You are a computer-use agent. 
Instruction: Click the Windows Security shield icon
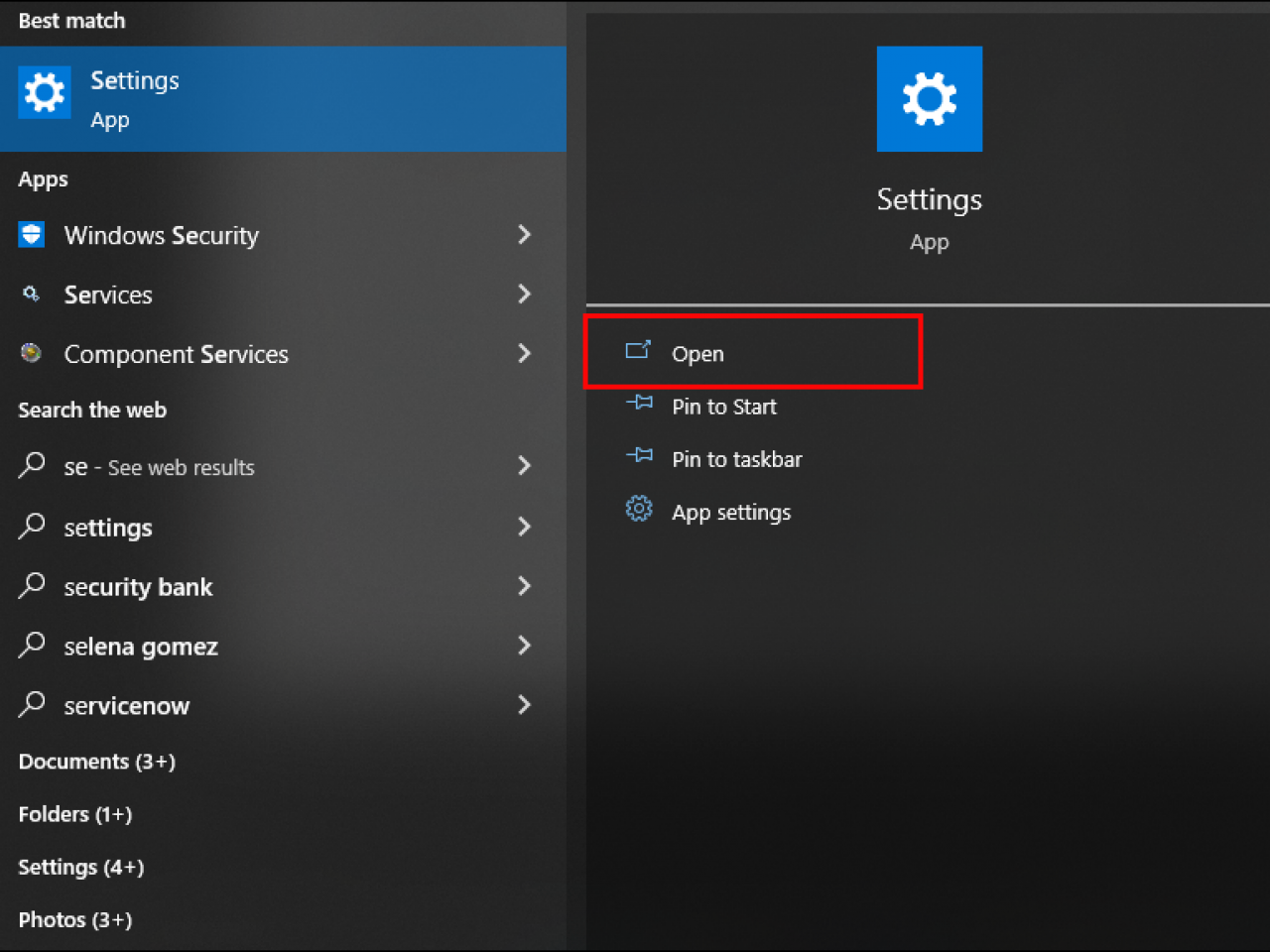point(32,235)
